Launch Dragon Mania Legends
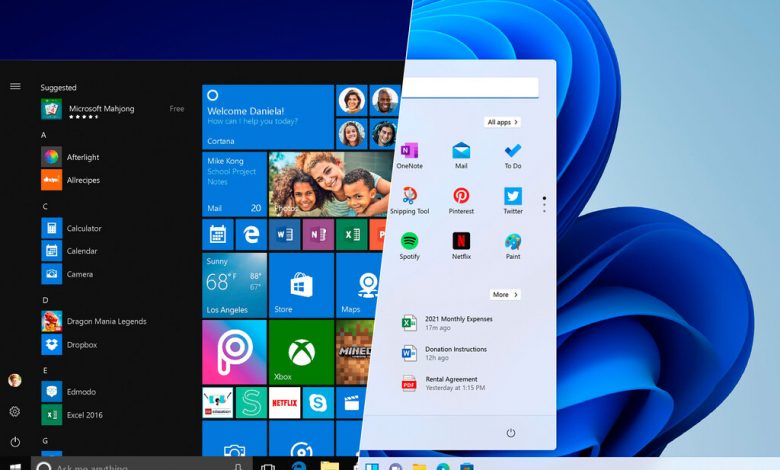The width and height of the screenshot is (780, 470). pos(94,321)
